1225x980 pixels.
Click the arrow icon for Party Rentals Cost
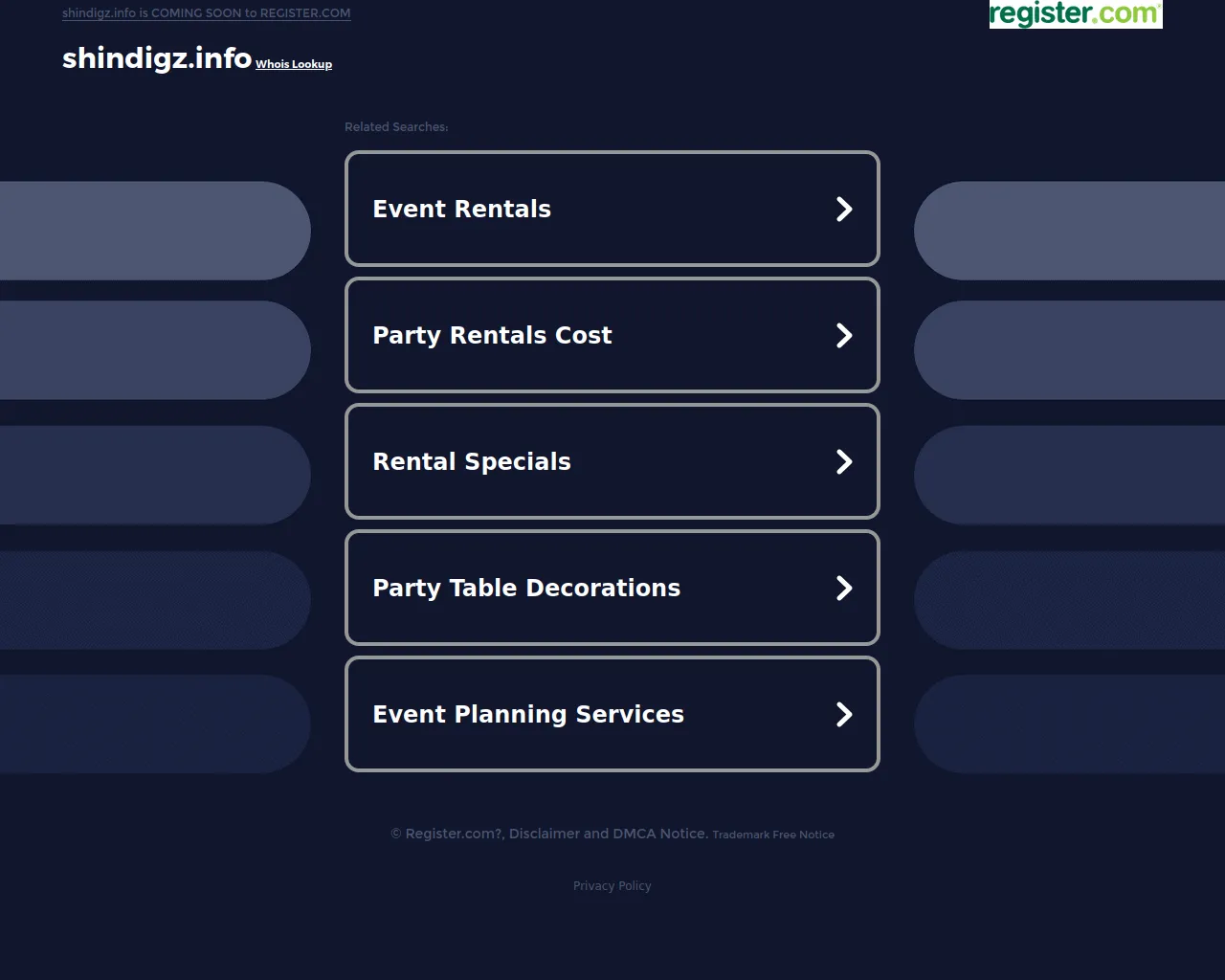click(x=843, y=336)
